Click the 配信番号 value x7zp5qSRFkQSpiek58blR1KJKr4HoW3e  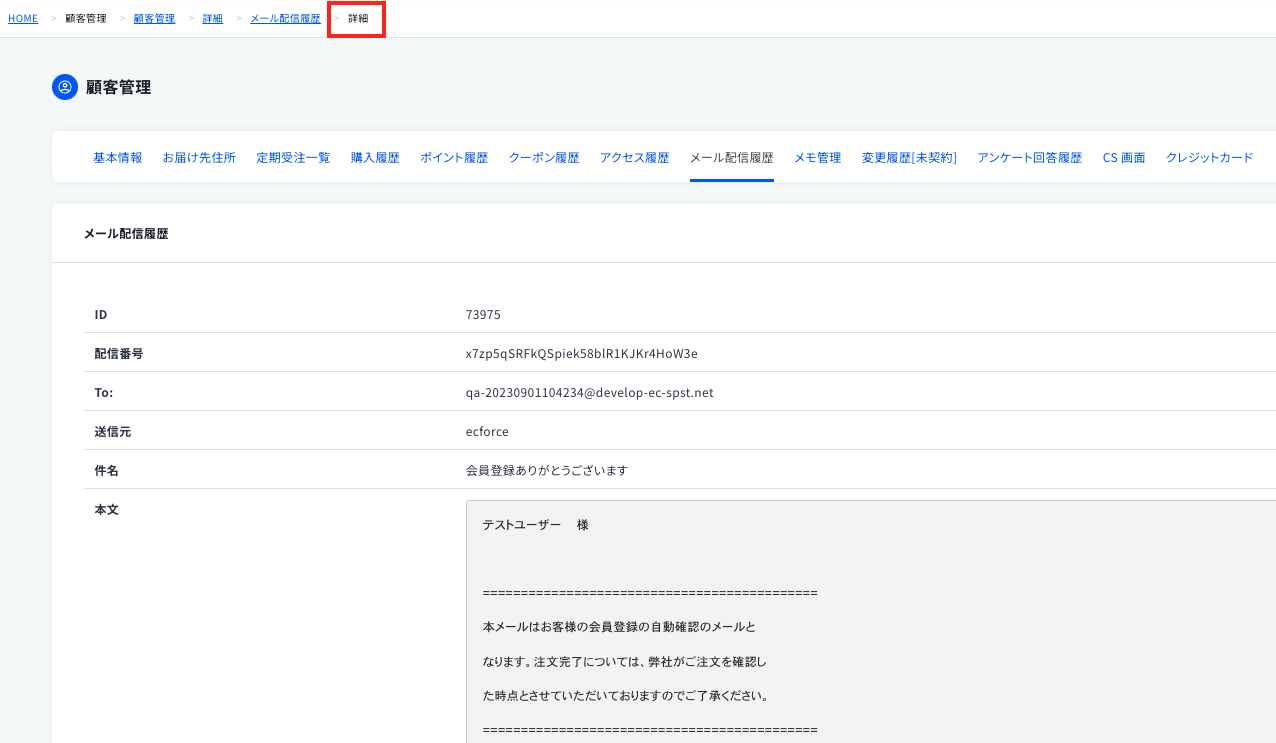pos(582,354)
